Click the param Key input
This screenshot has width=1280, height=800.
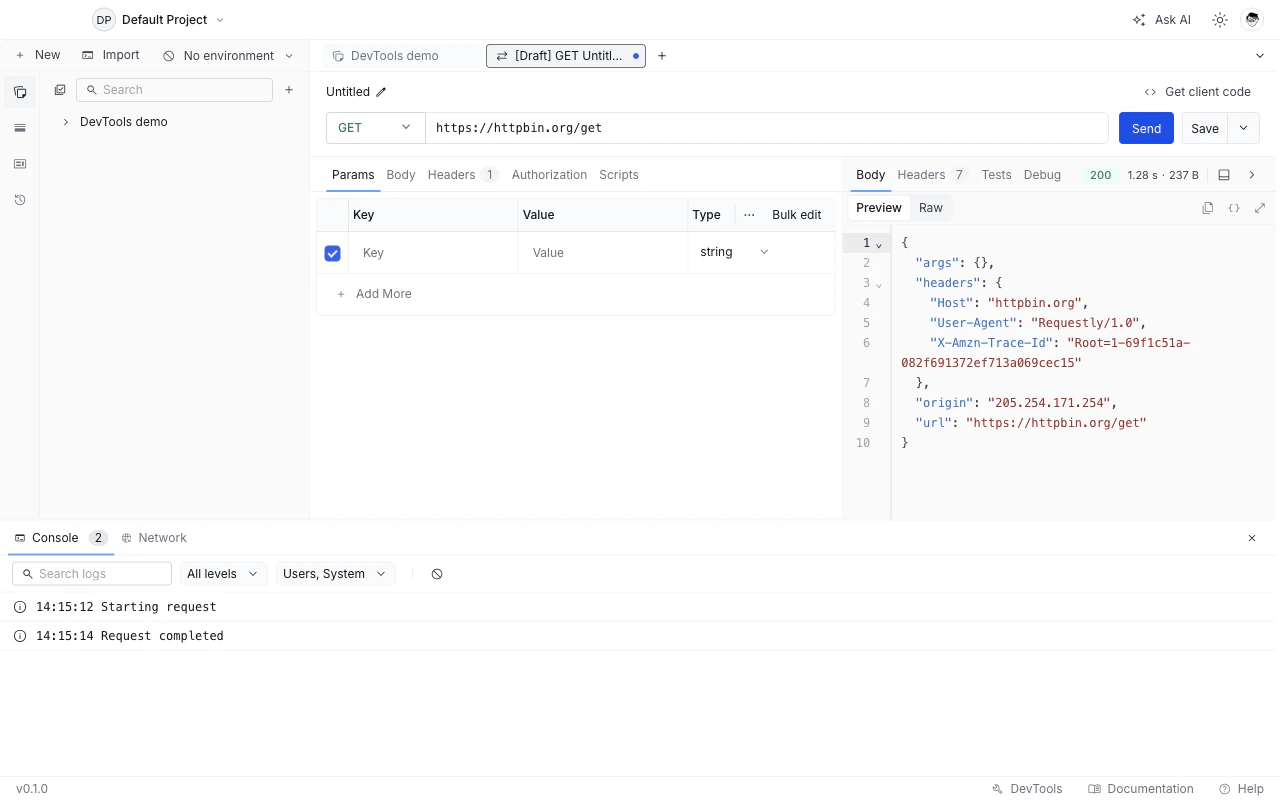click(x=433, y=253)
